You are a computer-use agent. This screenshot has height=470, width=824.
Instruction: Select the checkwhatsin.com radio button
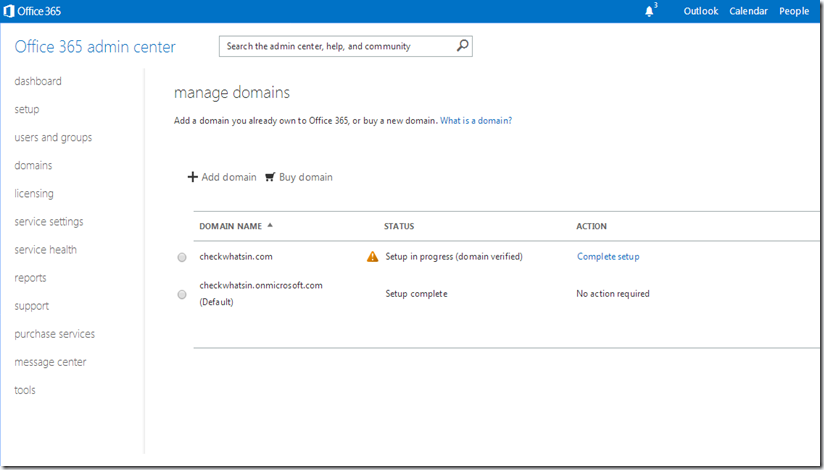tap(182, 257)
